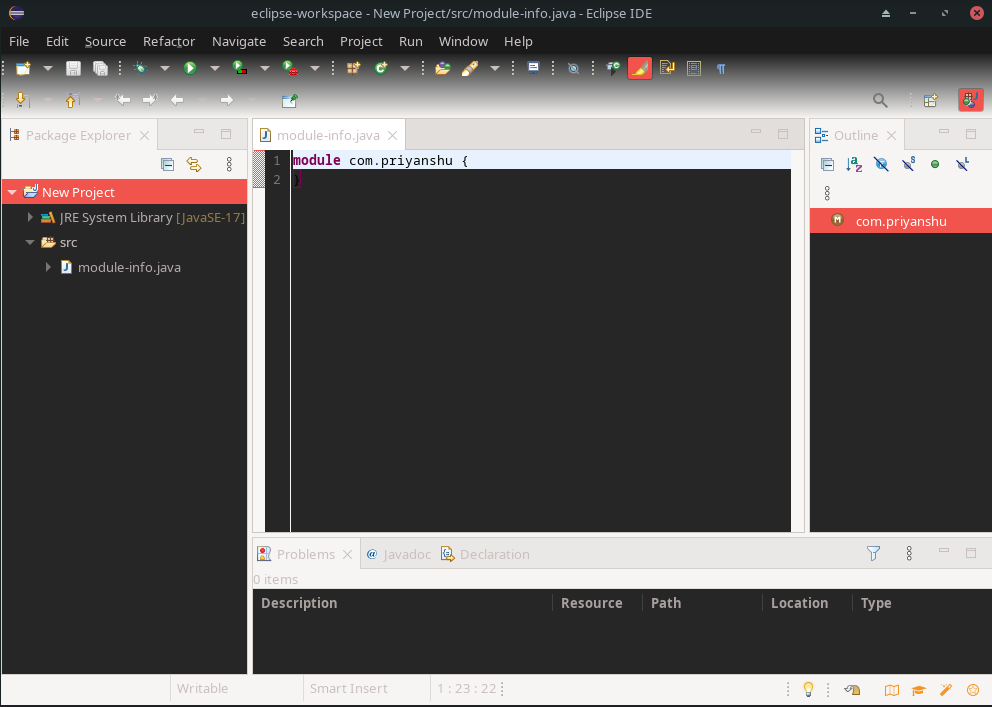Toggle Link with Editor in Package Explorer
This screenshot has height=707, width=992.
(194, 165)
